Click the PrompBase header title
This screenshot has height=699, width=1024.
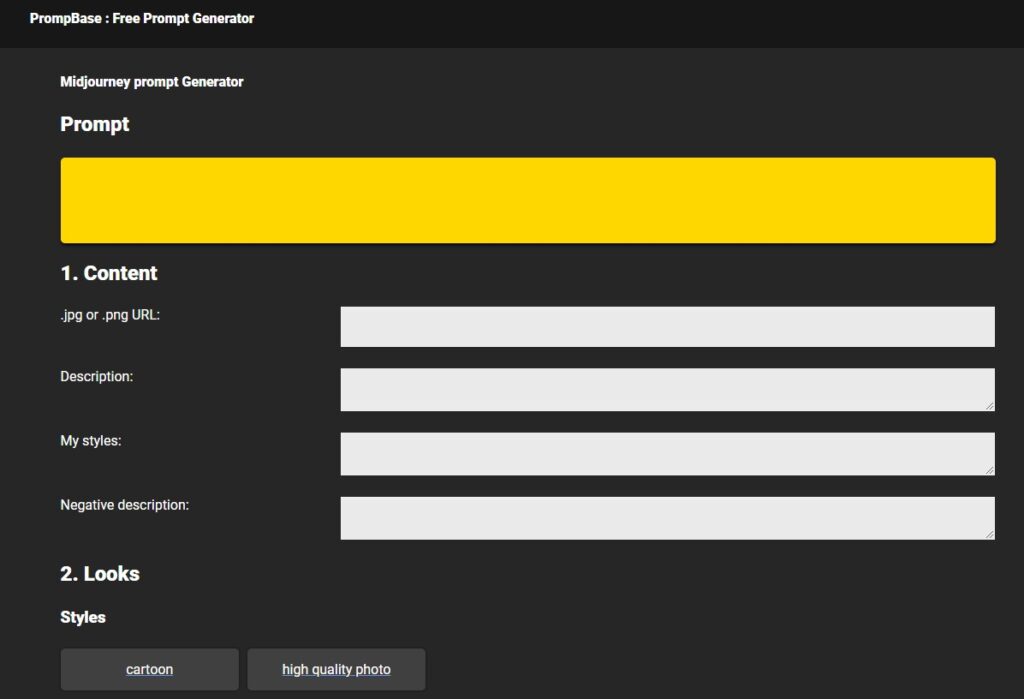pos(141,18)
